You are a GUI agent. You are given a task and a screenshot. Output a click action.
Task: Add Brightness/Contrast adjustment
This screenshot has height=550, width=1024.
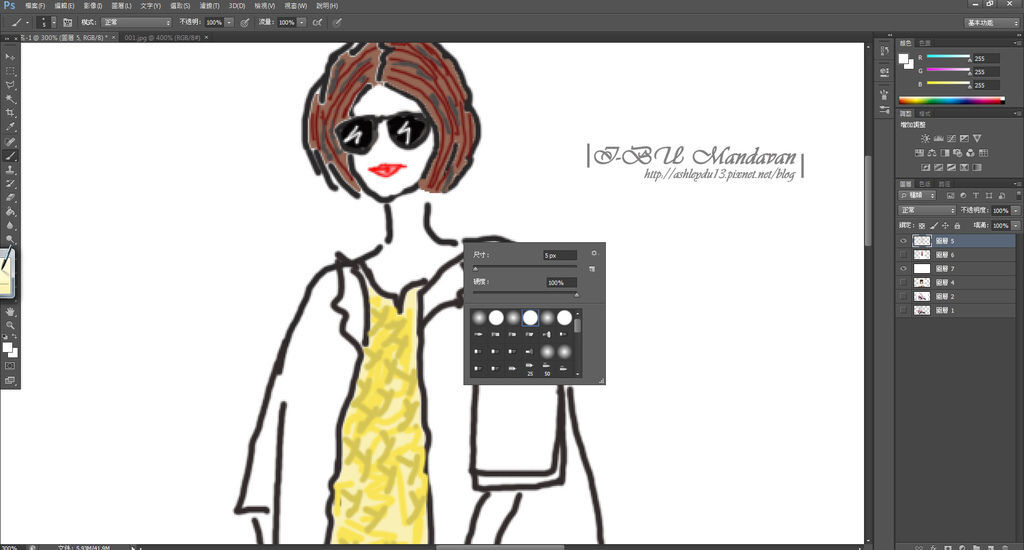[925, 138]
